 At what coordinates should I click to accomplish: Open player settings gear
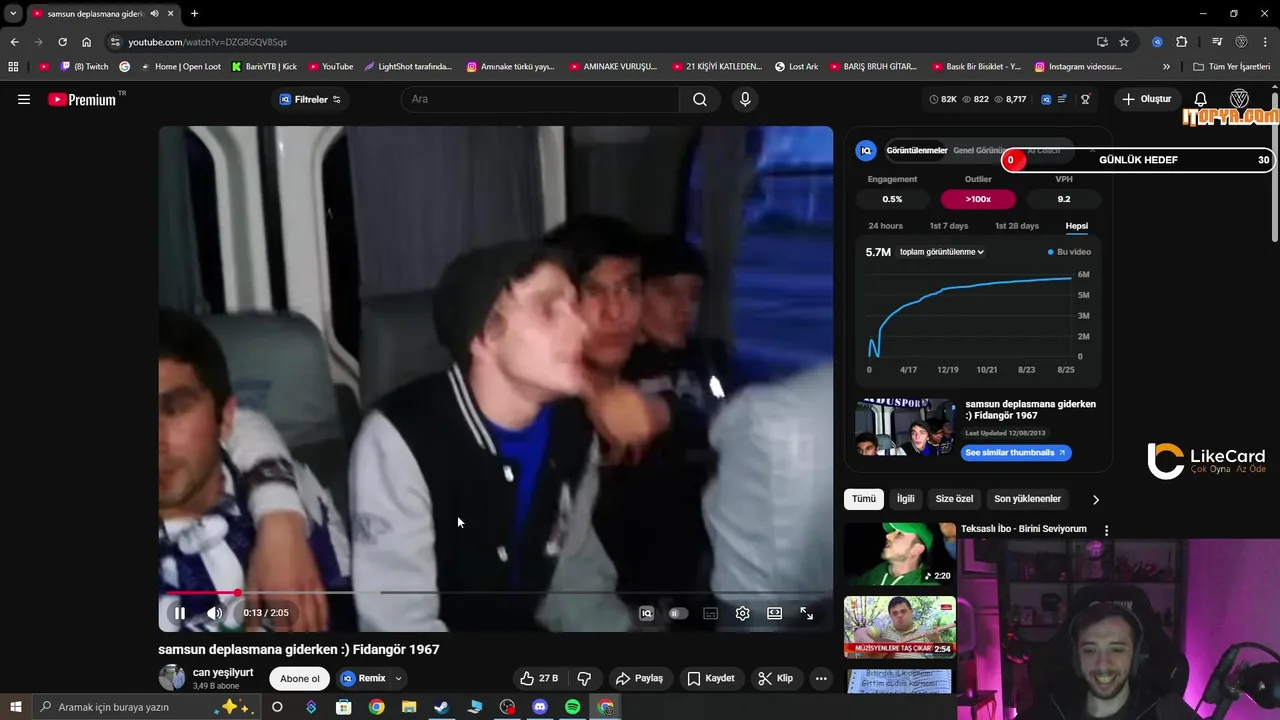click(x=742, y=613)
